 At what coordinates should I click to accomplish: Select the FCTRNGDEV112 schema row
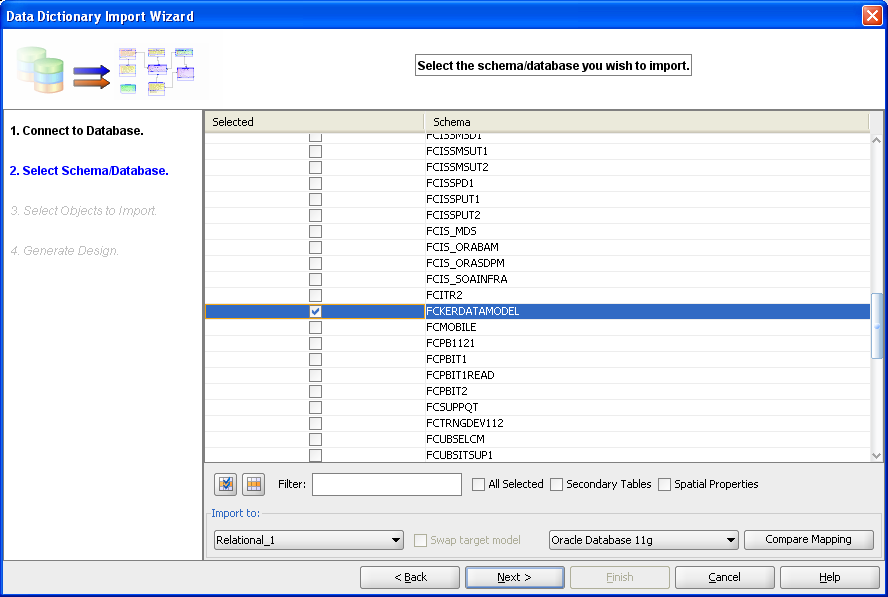(x=537, y=423)
